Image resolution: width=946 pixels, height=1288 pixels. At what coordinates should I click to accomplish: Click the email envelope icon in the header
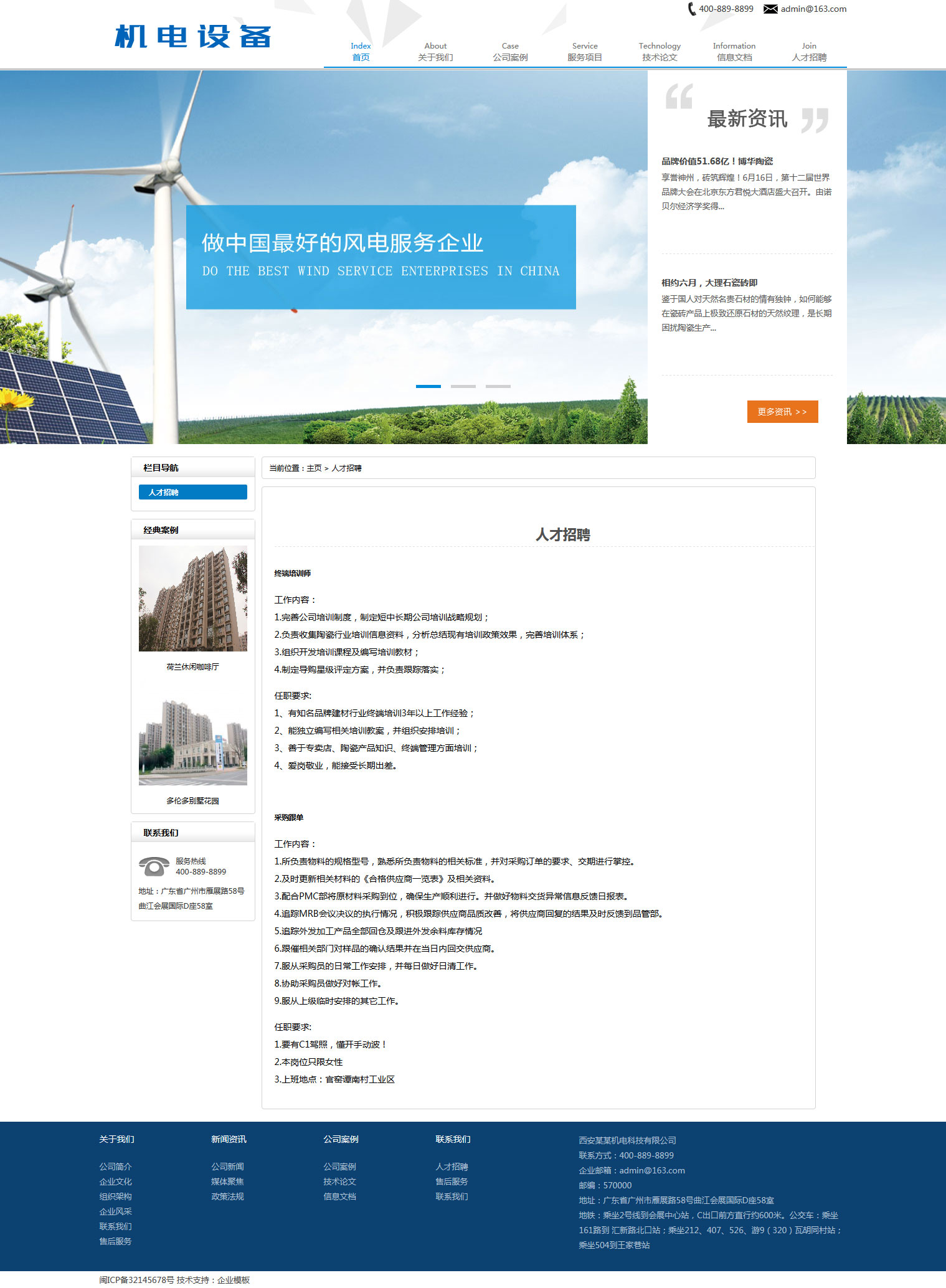[x=770, y=9]
